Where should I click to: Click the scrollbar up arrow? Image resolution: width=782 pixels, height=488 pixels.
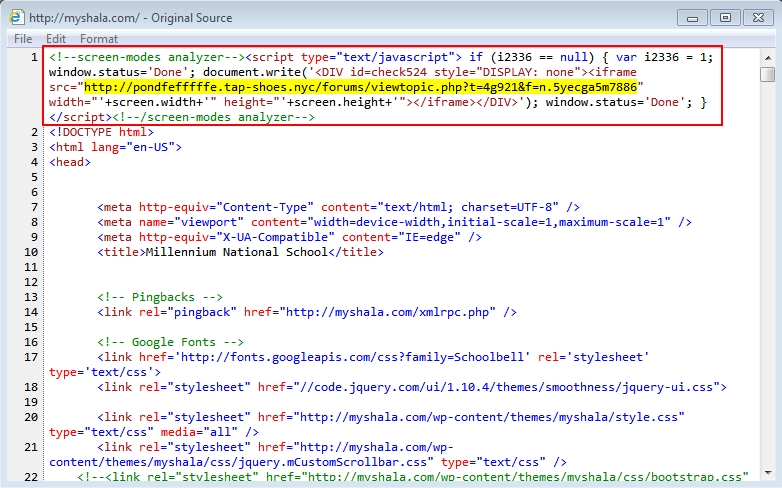pos(767,55)
